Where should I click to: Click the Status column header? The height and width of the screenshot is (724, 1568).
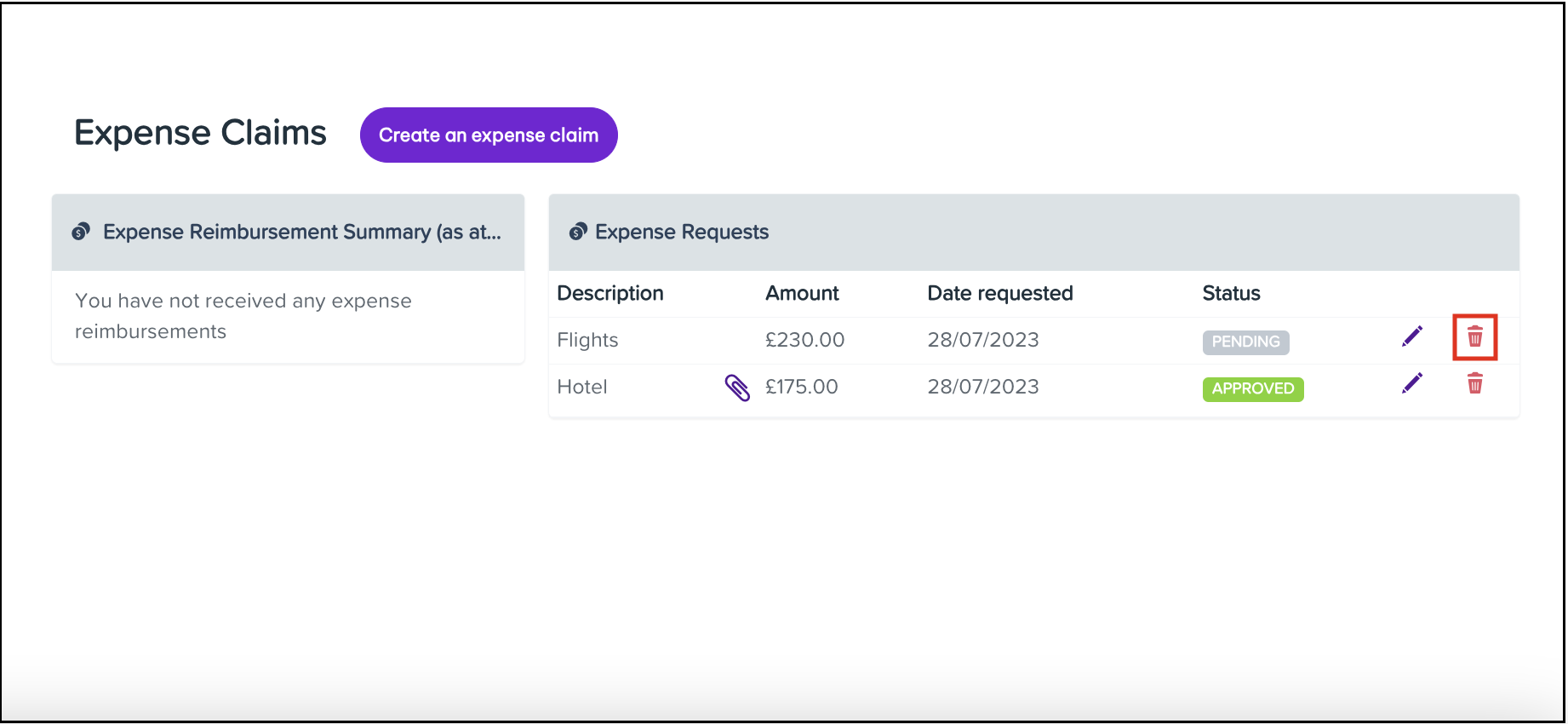[x=1231, y=293]
